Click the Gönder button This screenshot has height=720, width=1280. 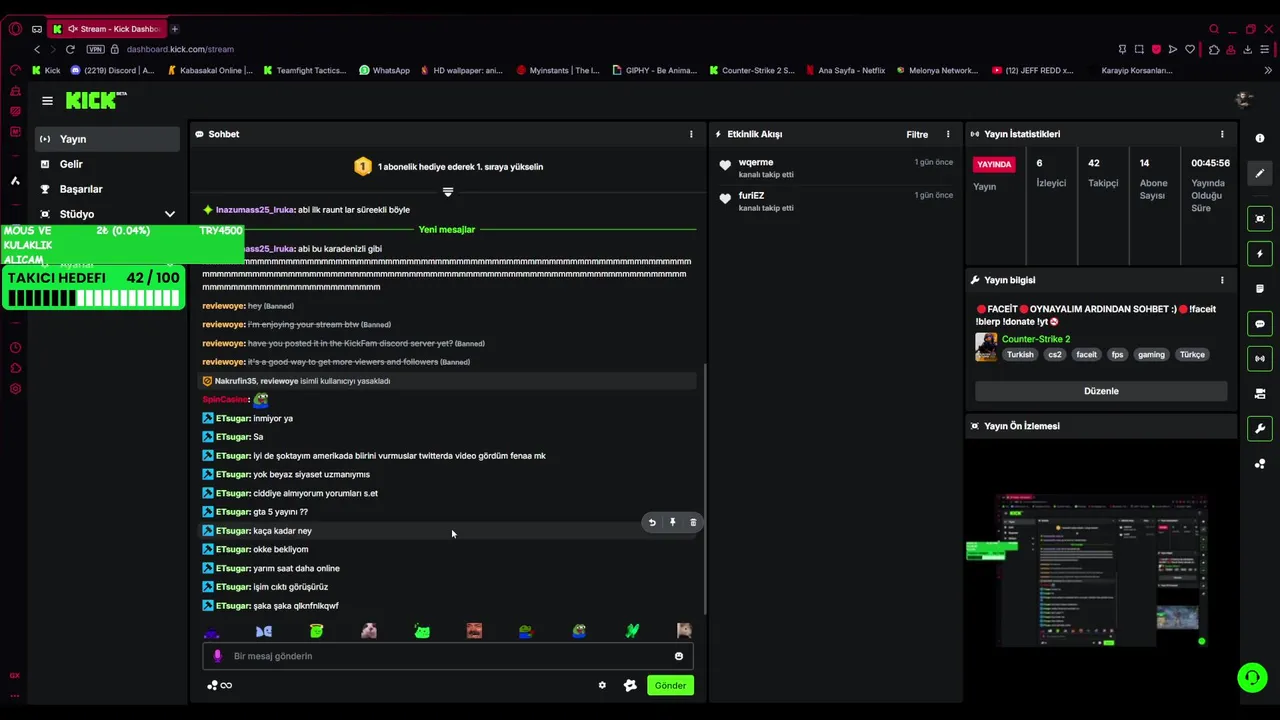pos(670,685)
